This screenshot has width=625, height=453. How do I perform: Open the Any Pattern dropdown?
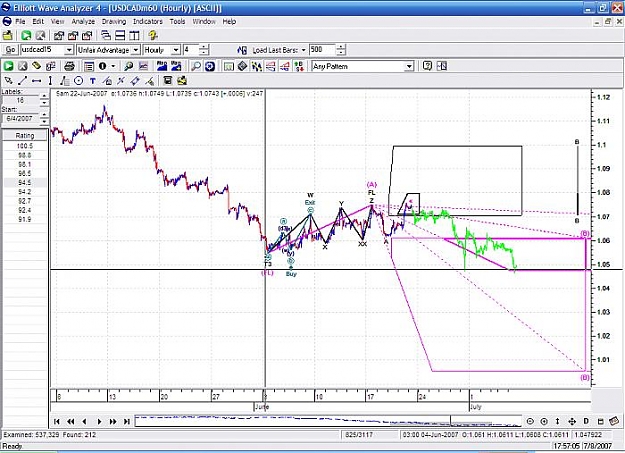[409, 66]
